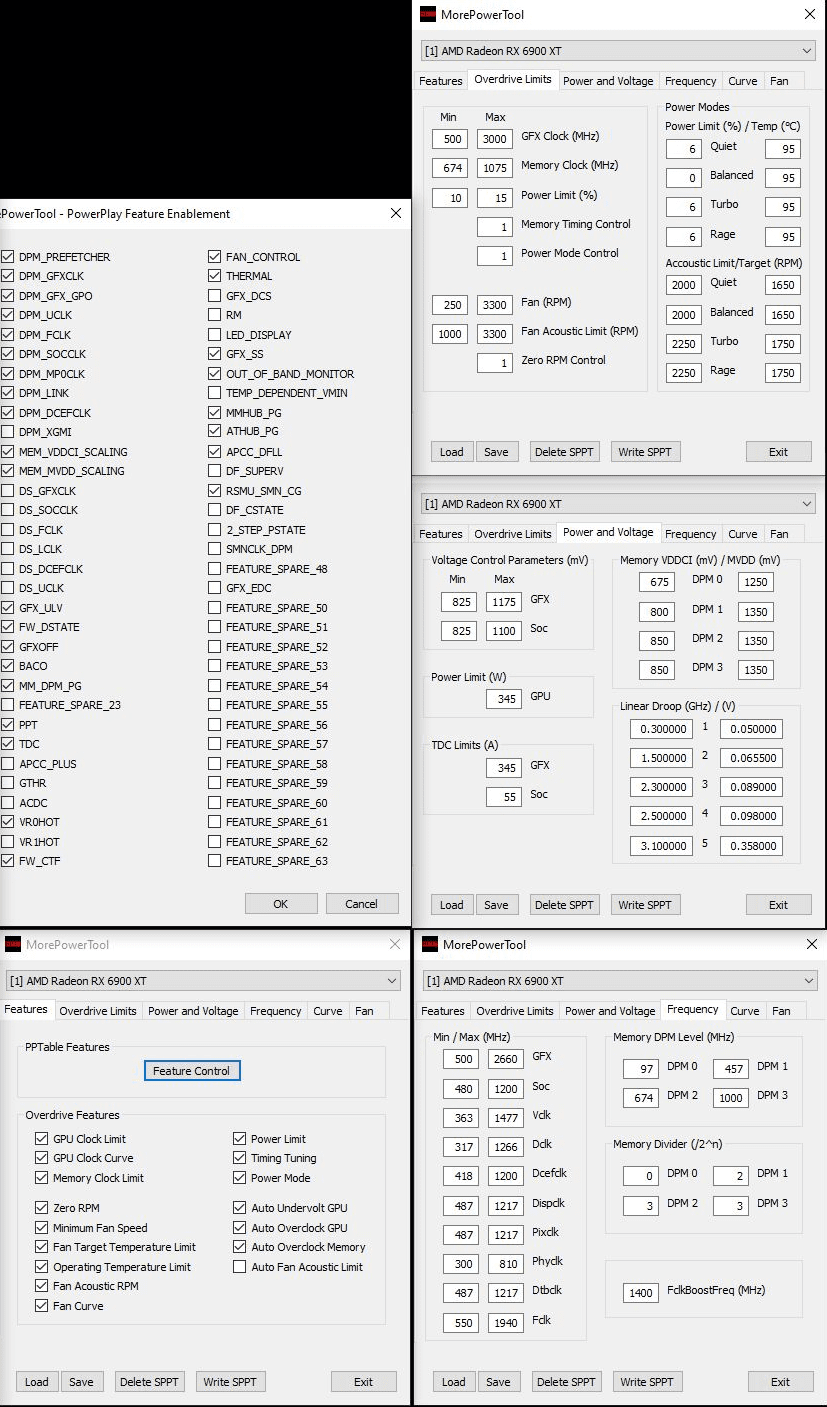827x1407 pixels.
Task: Open the Overdrive Limits tab in the Features window
Action: pyautogui.click(x=98, y=1011)
